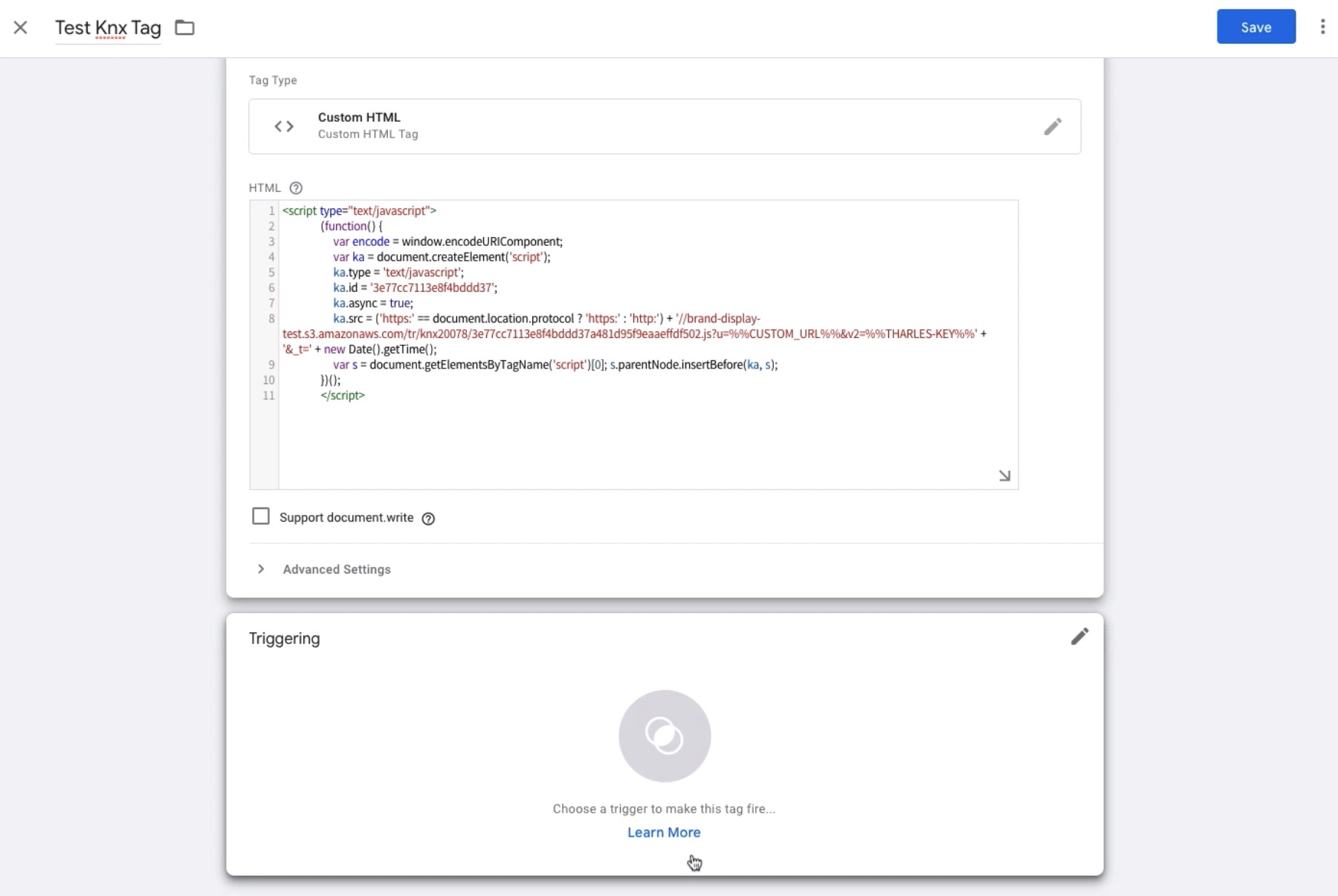Save the tag with the Save button
Image resolution: width=1338 pixels, height=896 pixels.
(x=1255, y=27)
